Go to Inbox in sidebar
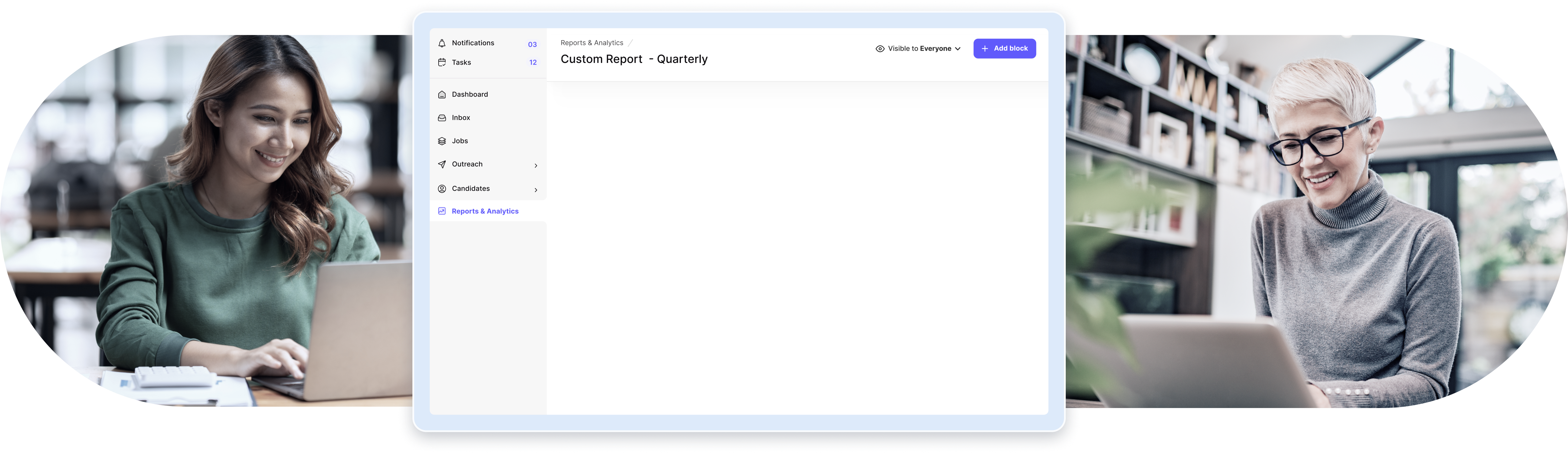Image resolution: width=1568 pixels, height=454 pixels. click(461, 117)
